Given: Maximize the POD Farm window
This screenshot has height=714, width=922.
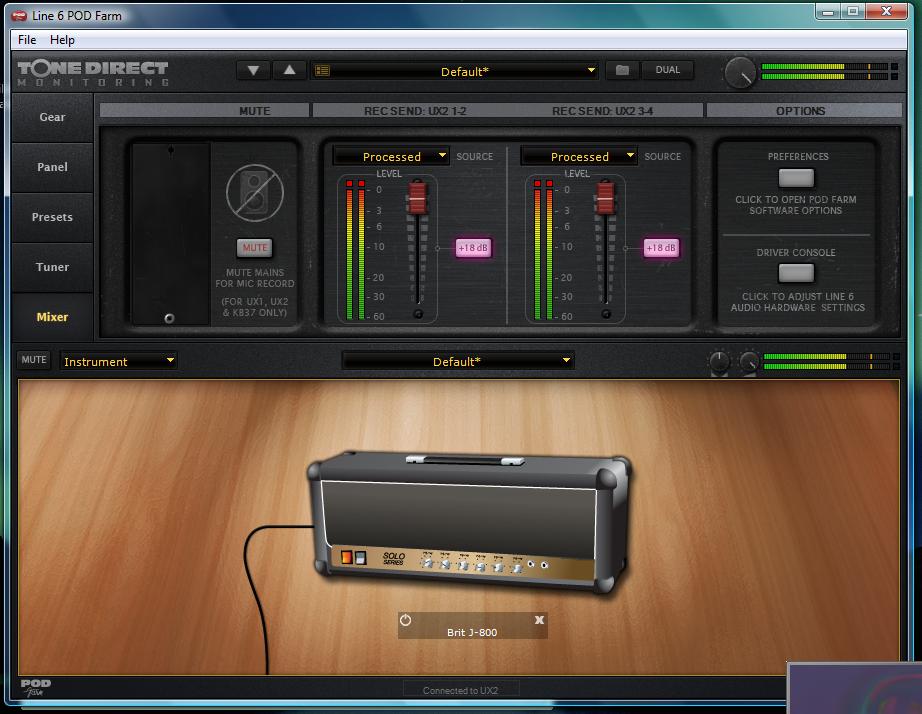Looking at the screenshot, I should tap(853, 12).
